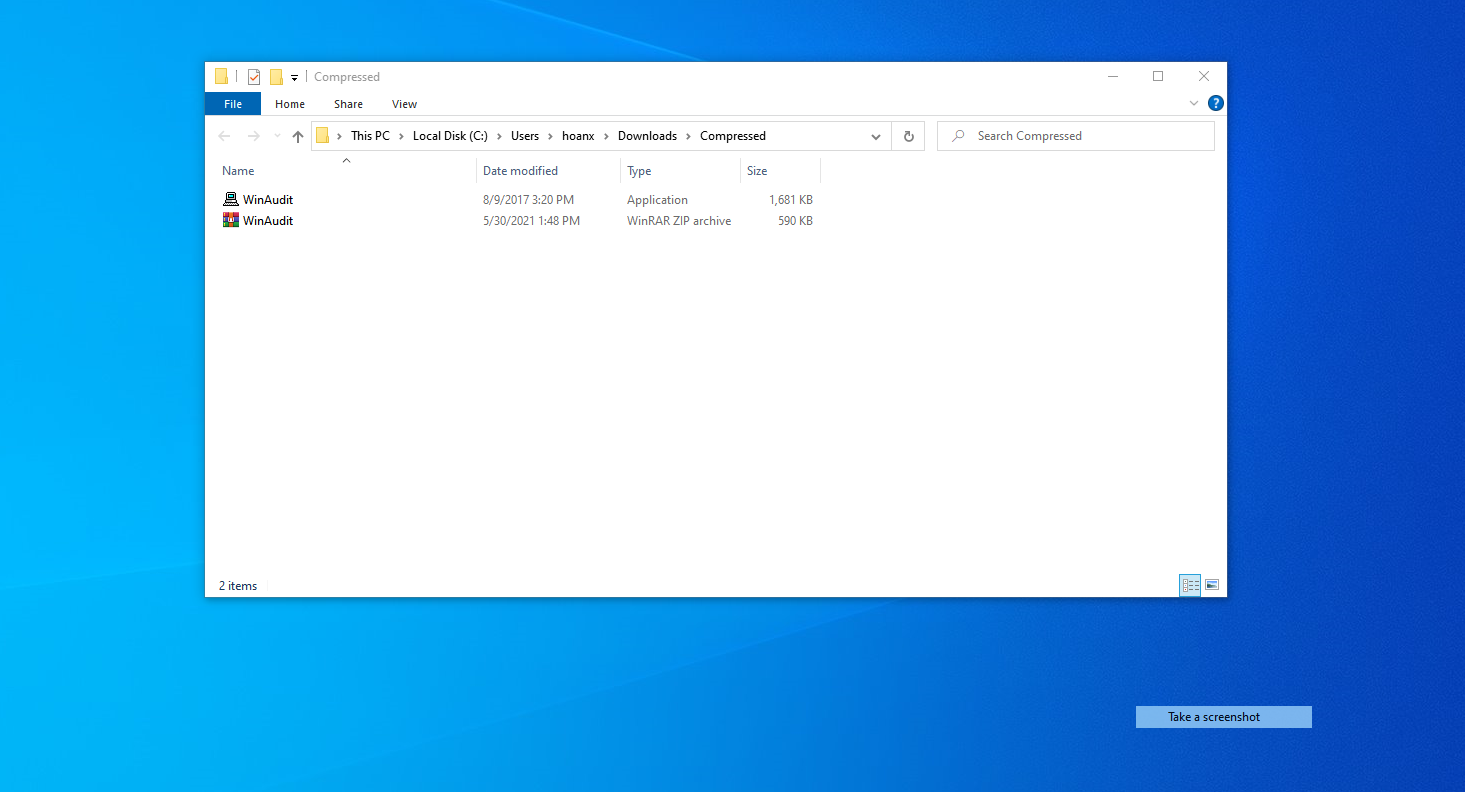
Task: Open the File menu
Action: [x=233, y=104]
